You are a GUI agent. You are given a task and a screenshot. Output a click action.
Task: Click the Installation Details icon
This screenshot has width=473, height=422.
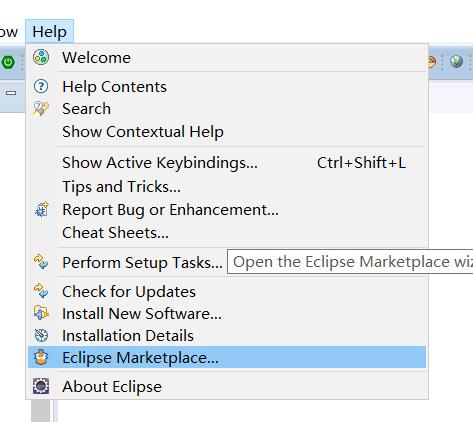point(41,335)
